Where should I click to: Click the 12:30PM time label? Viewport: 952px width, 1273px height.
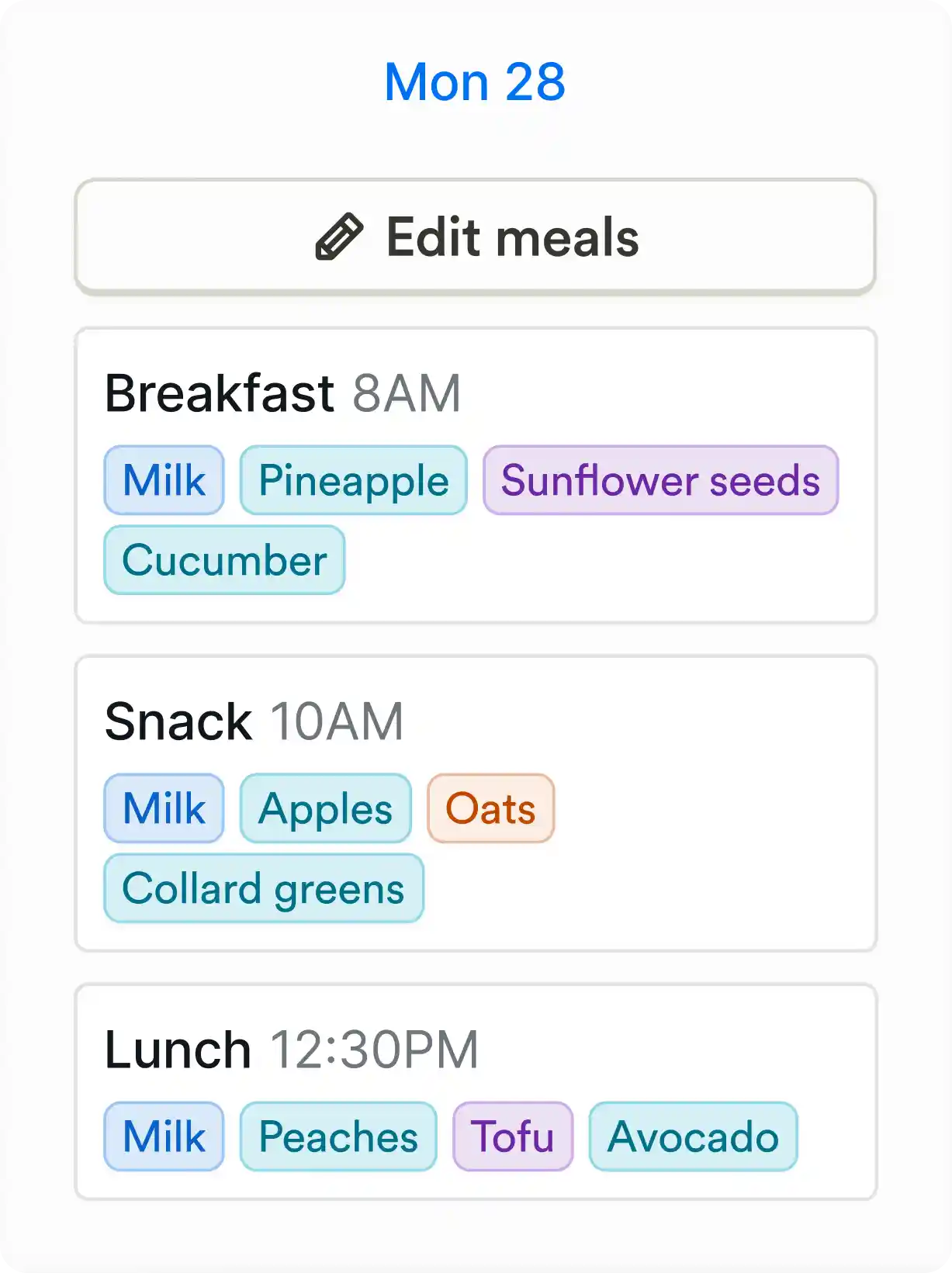pyautogui.click(x=374, y=1050)
